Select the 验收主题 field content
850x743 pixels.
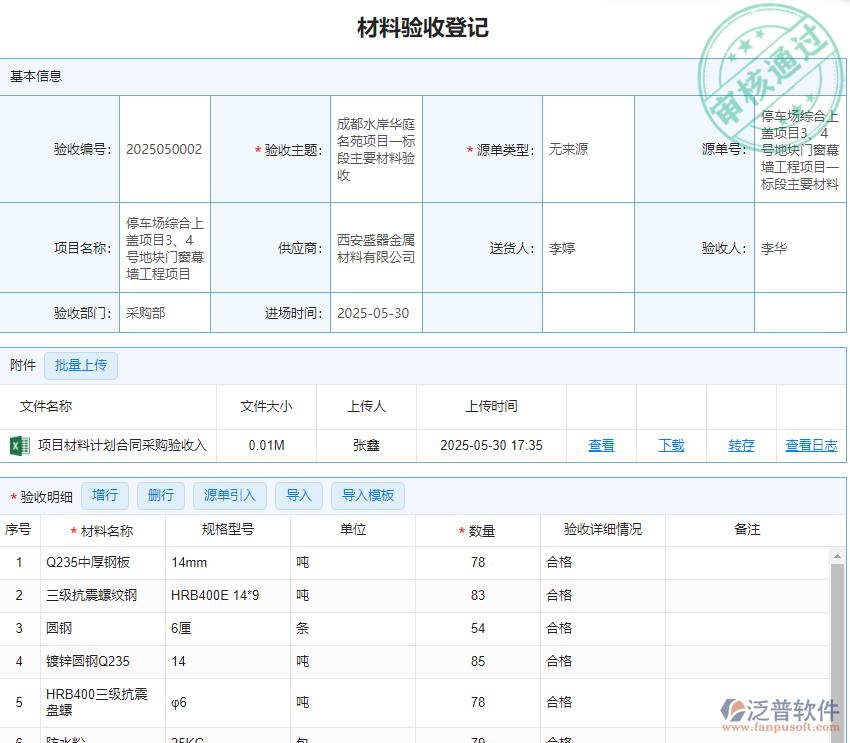[x=375, y=148]
